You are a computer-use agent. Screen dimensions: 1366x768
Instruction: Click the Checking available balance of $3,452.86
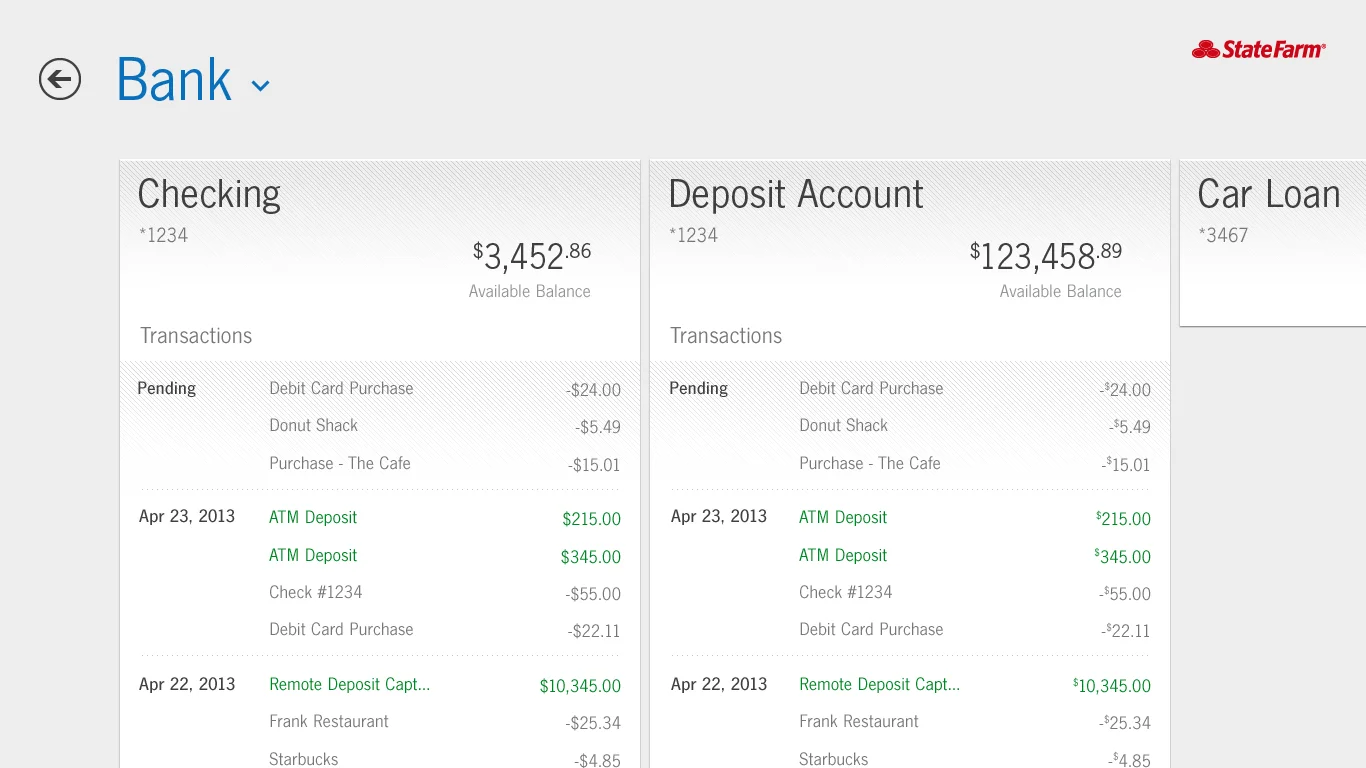point(531,256)
